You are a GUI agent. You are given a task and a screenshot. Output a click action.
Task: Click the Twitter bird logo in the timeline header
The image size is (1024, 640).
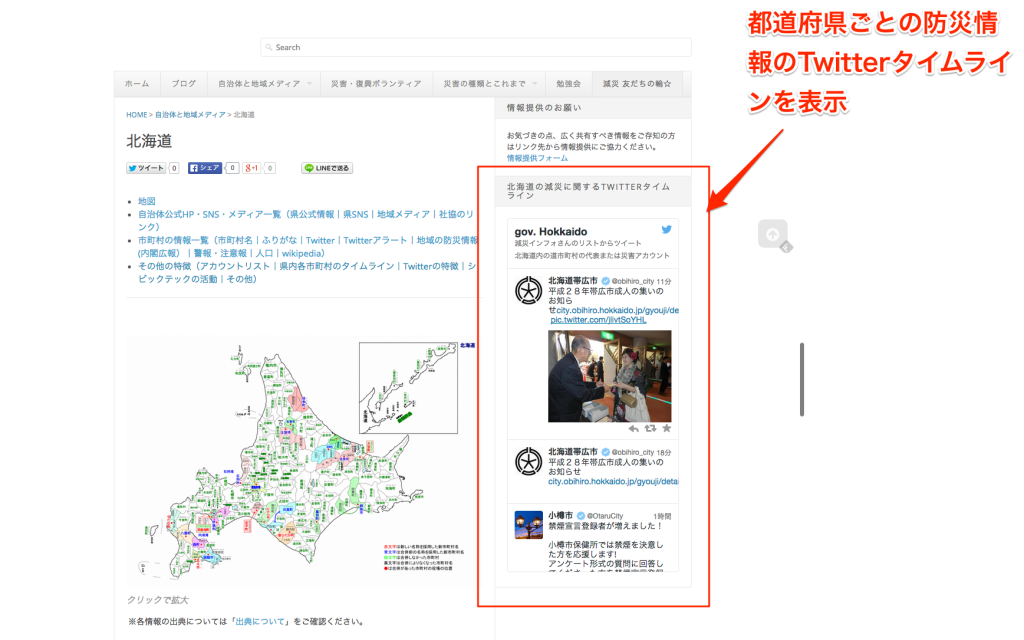click(x=666, y=230)
